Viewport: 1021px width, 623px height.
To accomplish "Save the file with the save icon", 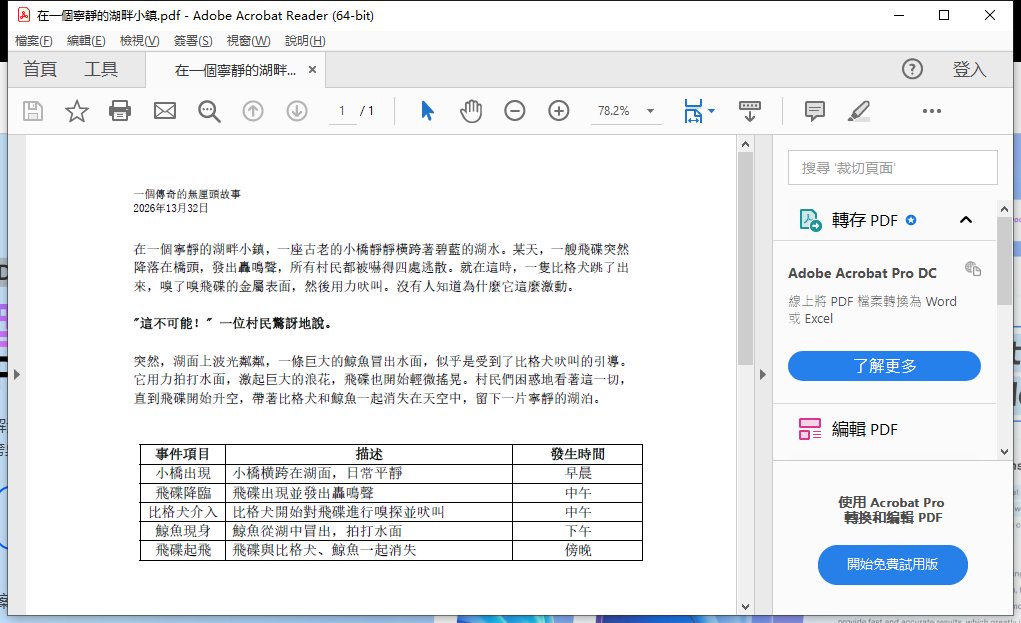I will [32, 111].
